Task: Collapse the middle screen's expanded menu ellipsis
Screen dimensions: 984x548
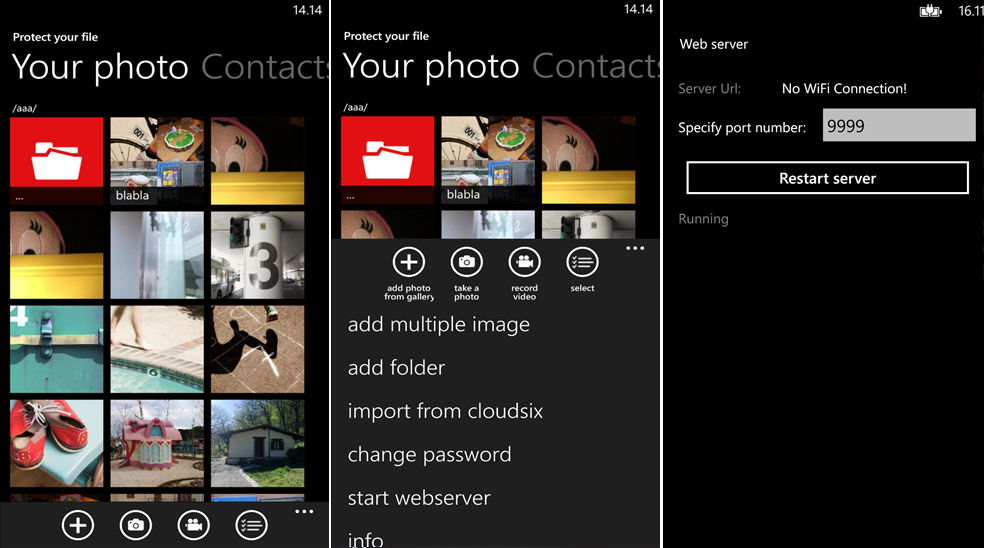Action: tap(635, 249)
